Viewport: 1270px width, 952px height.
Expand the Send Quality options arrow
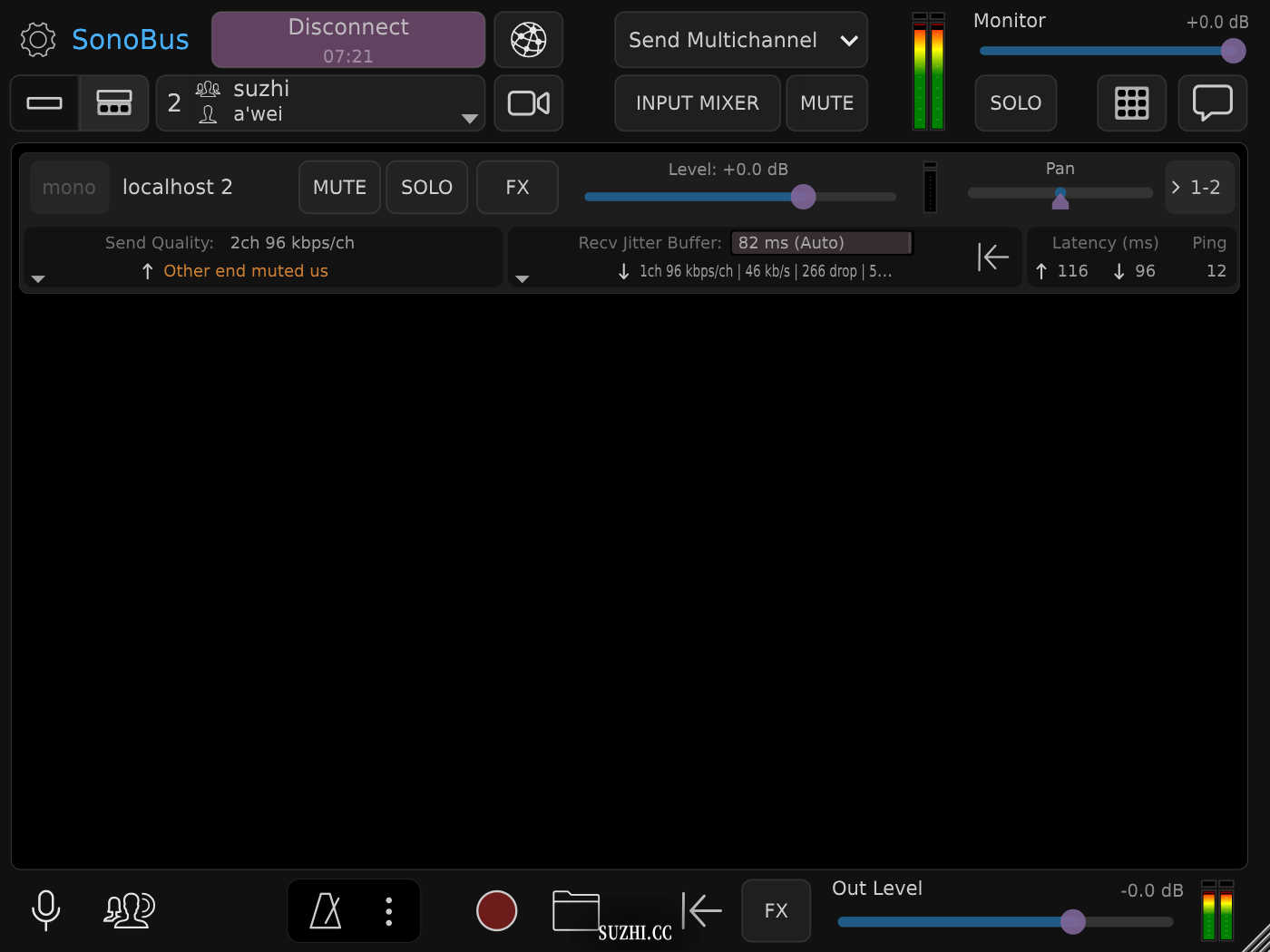(38, 279)
